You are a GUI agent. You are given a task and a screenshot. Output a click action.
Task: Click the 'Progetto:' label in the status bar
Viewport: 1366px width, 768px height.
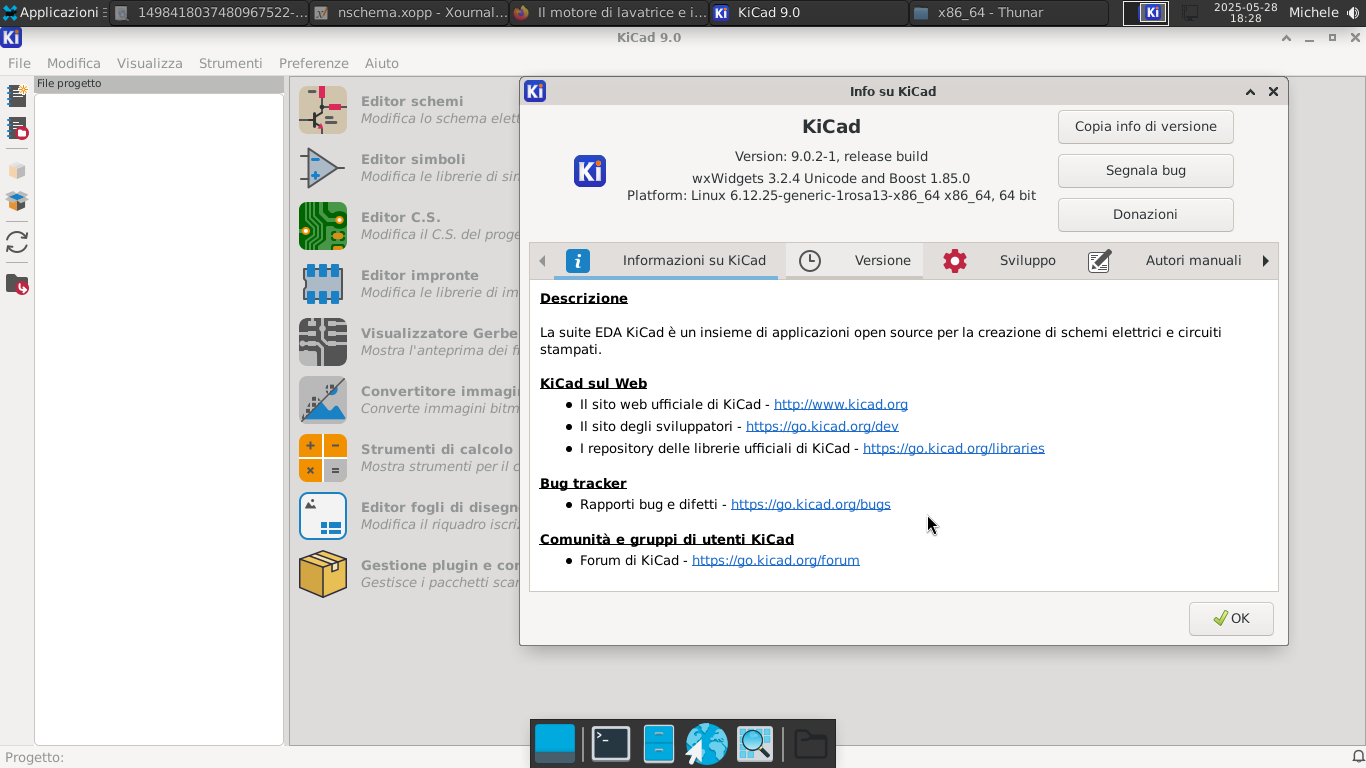(35, 758)
